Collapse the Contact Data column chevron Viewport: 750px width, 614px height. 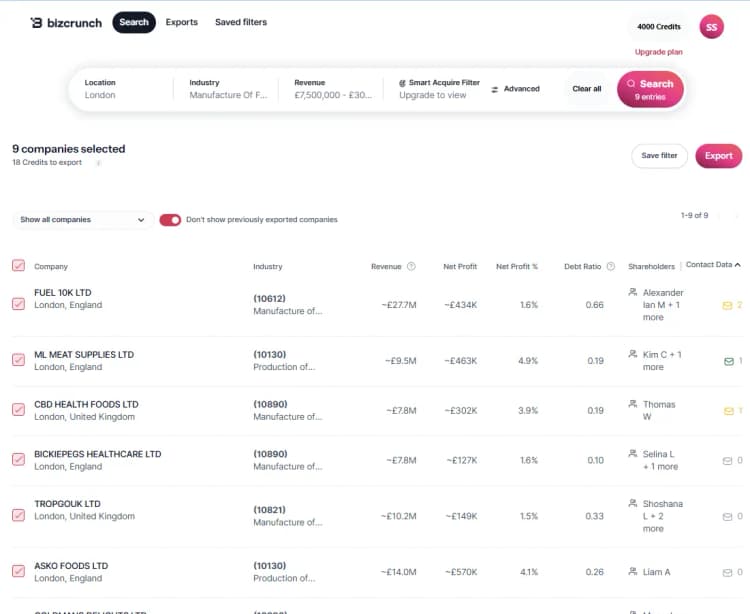[738, 265]
